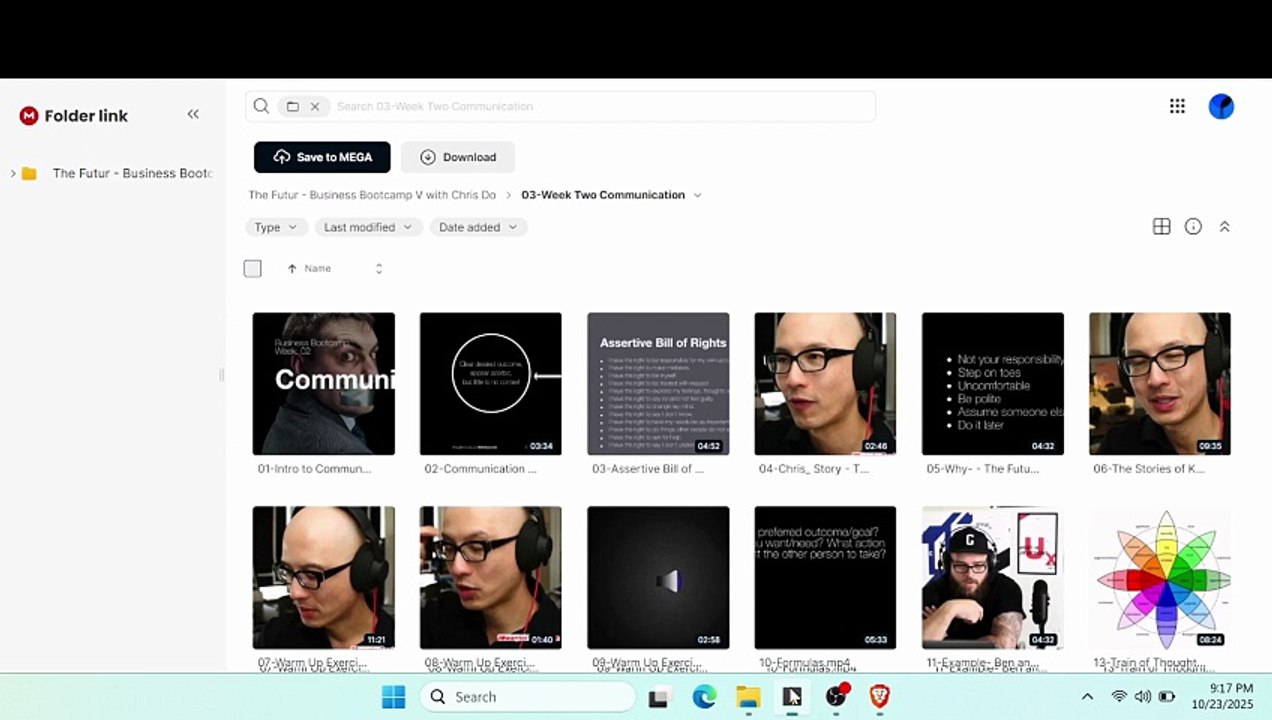Open the 11-Example- Ben video thumbnail
The image size is (1272, 720).
(993, 577)
